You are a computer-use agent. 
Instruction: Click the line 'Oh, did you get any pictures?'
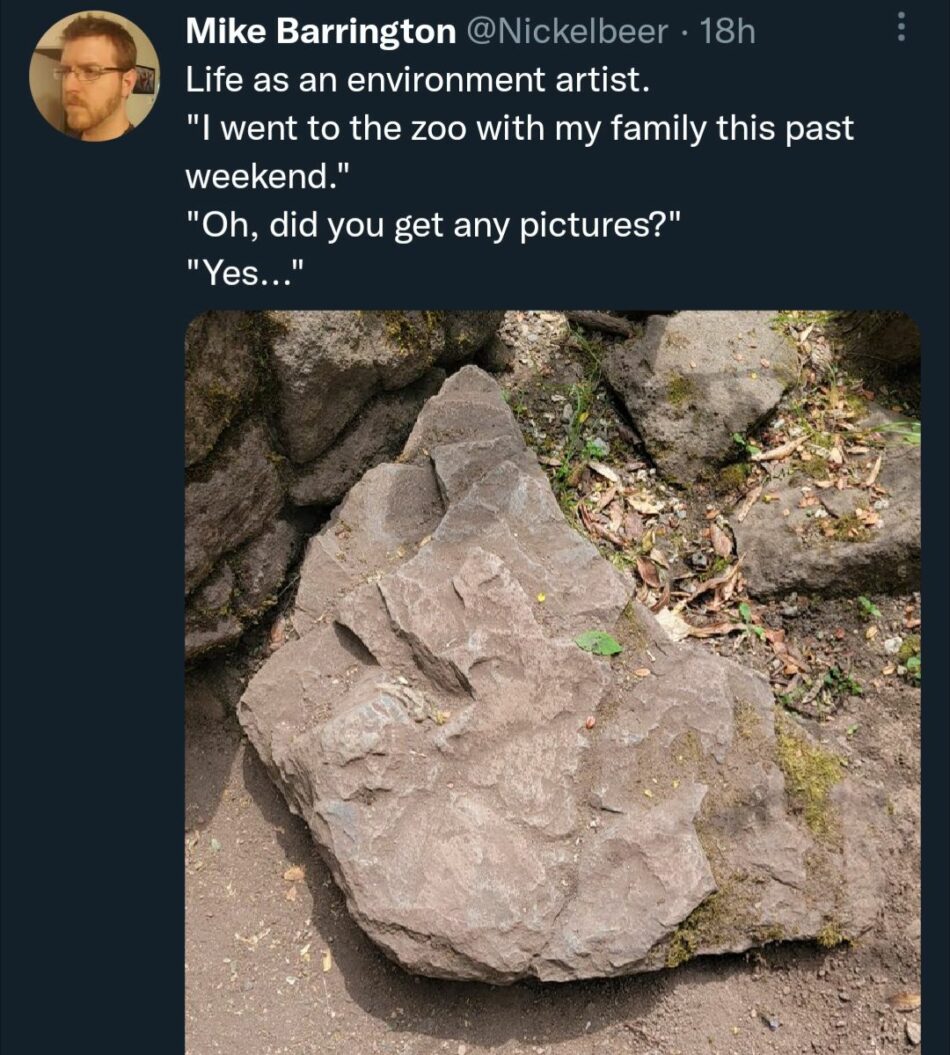click(x=434, y=225)
